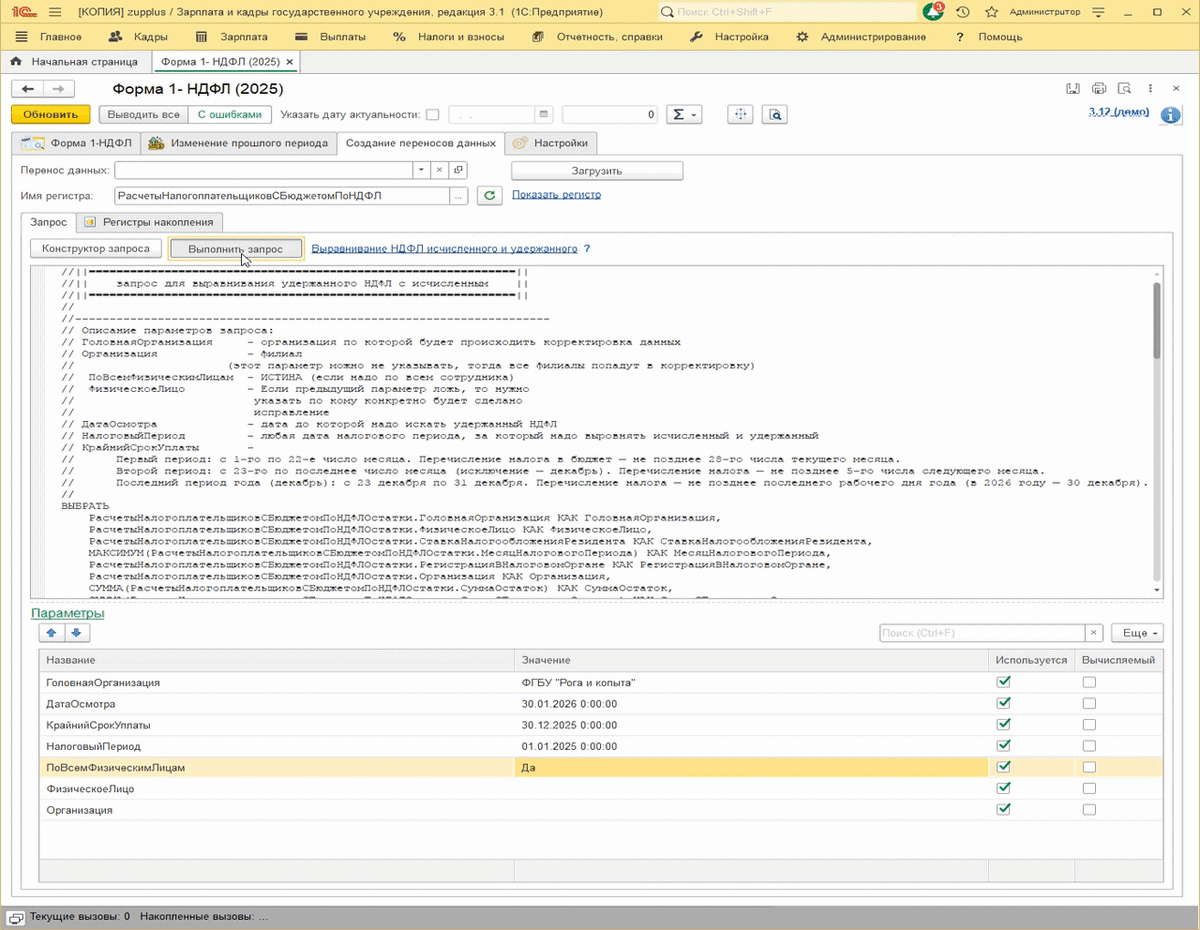Open the Главное menu
1200x930 pixels.
[x=50, y=37]
